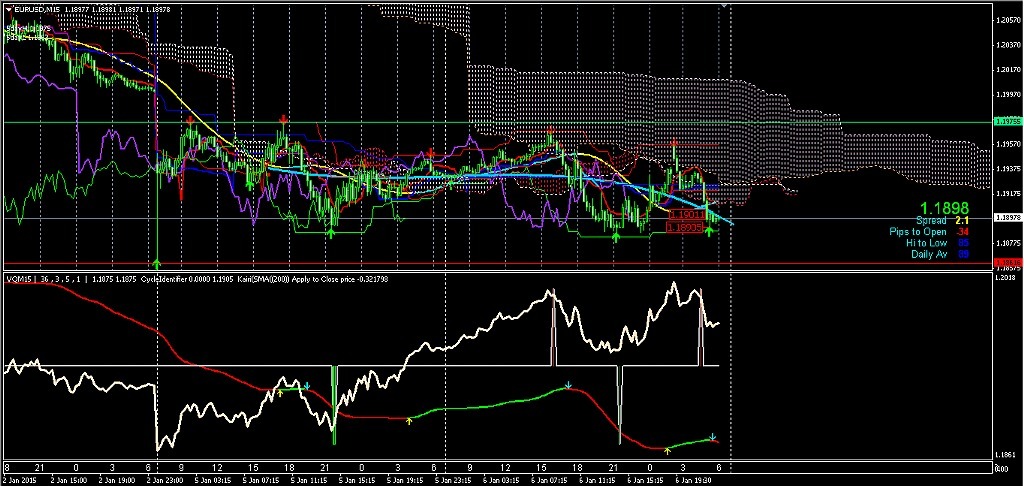The height and width of the screenshot is (486, 1024).
Task: Click the chart shift triangle marker on top edge
Action: tap(723, 5)
